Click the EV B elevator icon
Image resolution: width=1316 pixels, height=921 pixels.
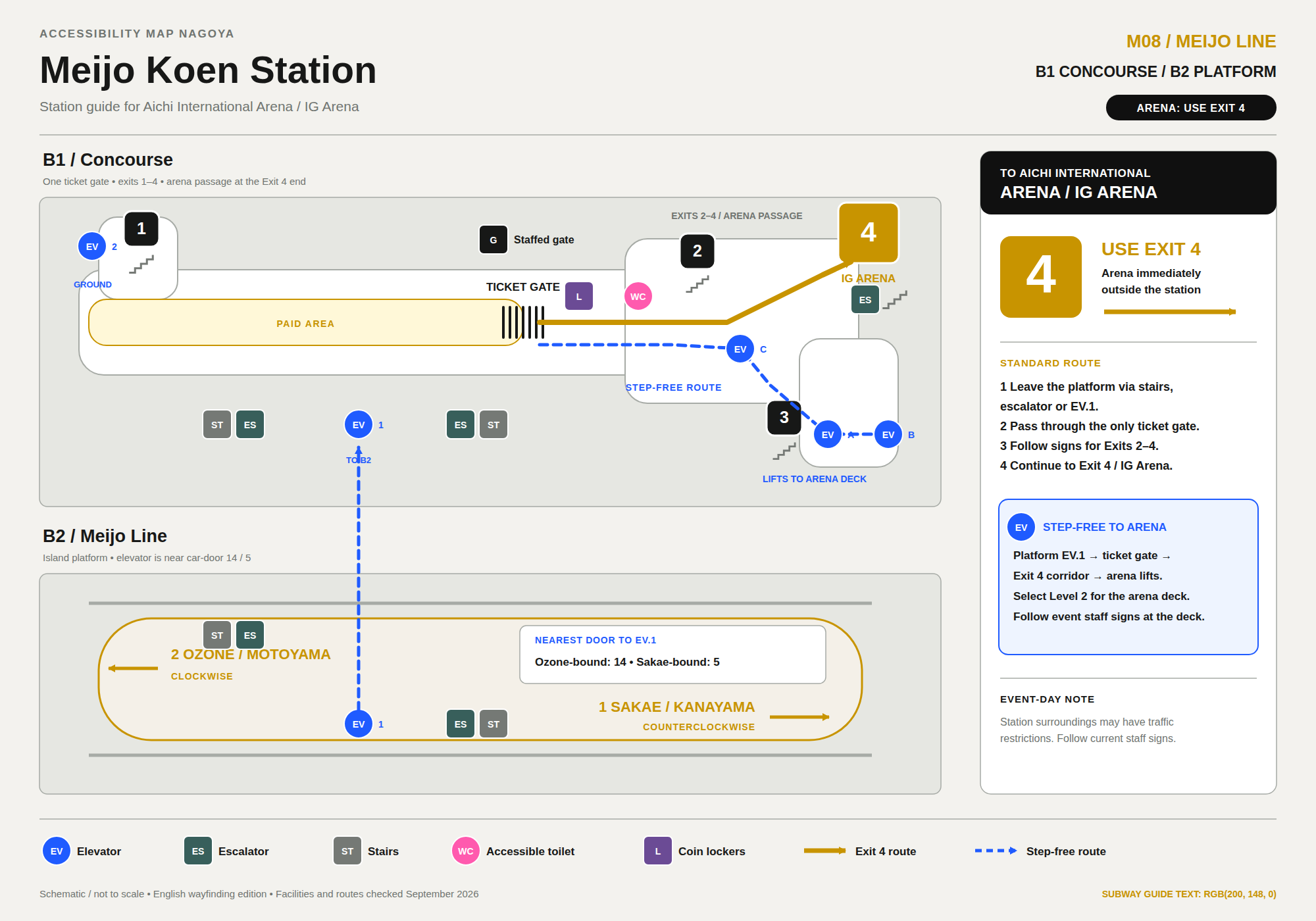click(888, 435)
